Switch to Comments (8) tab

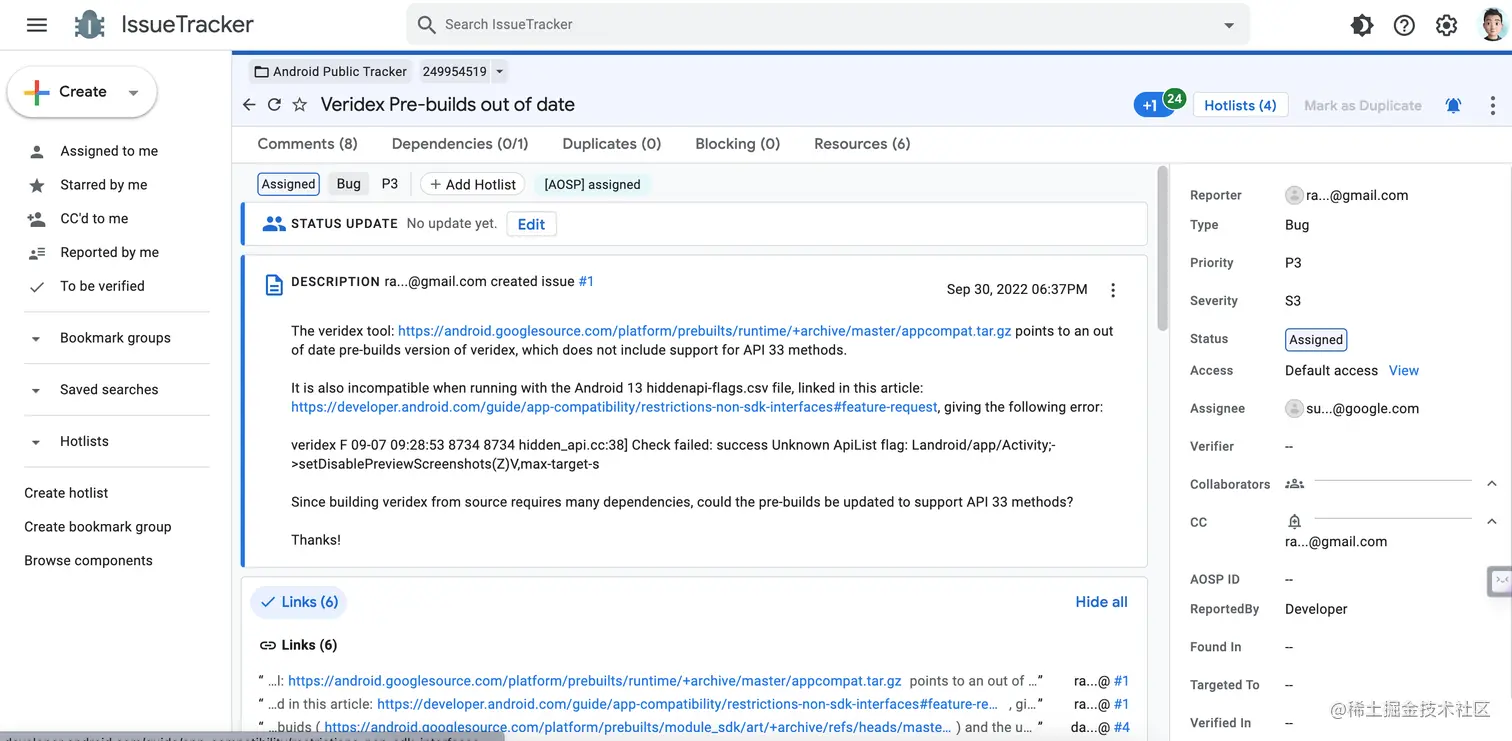pos(307,144)
